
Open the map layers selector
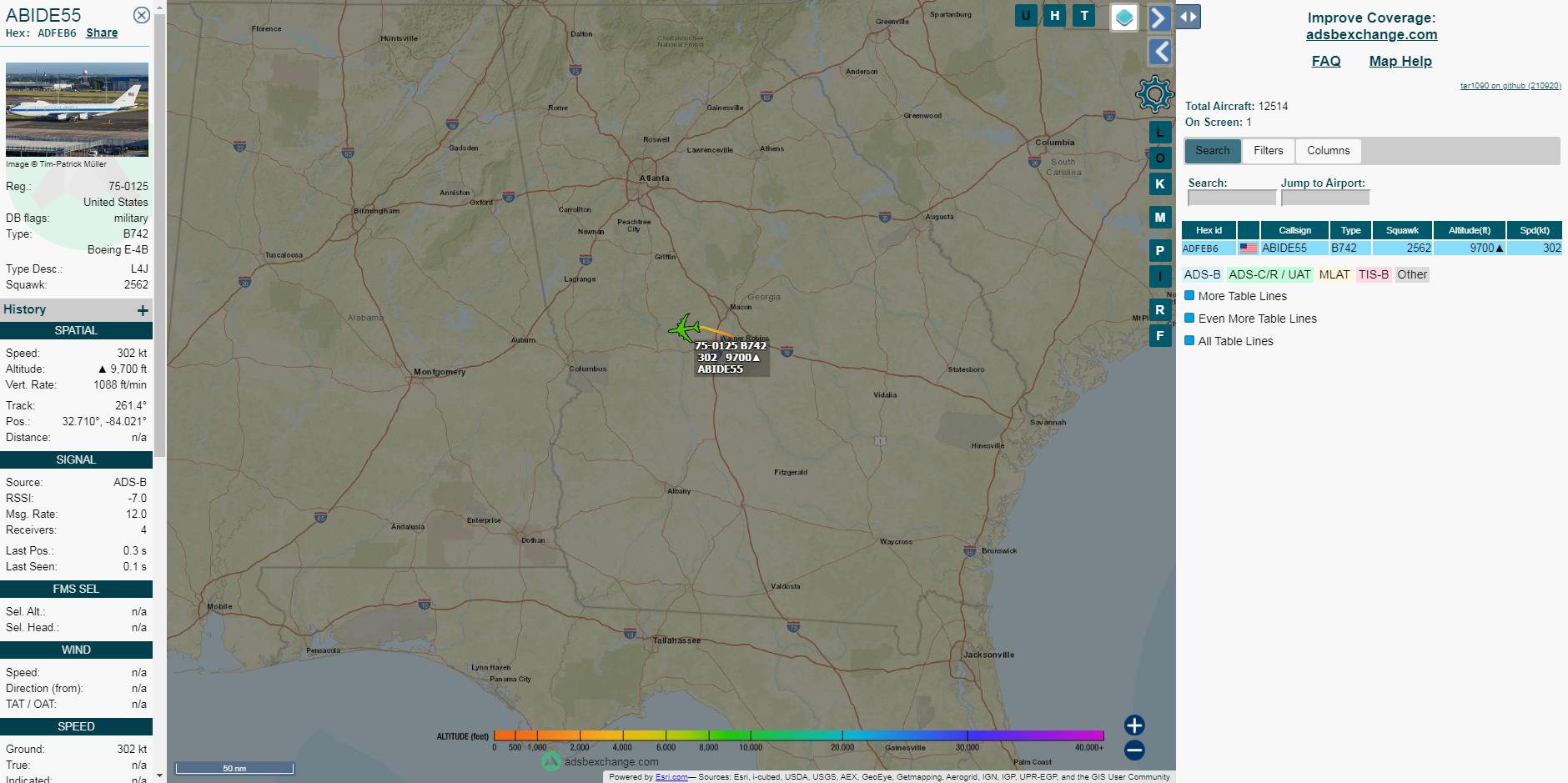pyautogui.click(x=1124, y=17)
